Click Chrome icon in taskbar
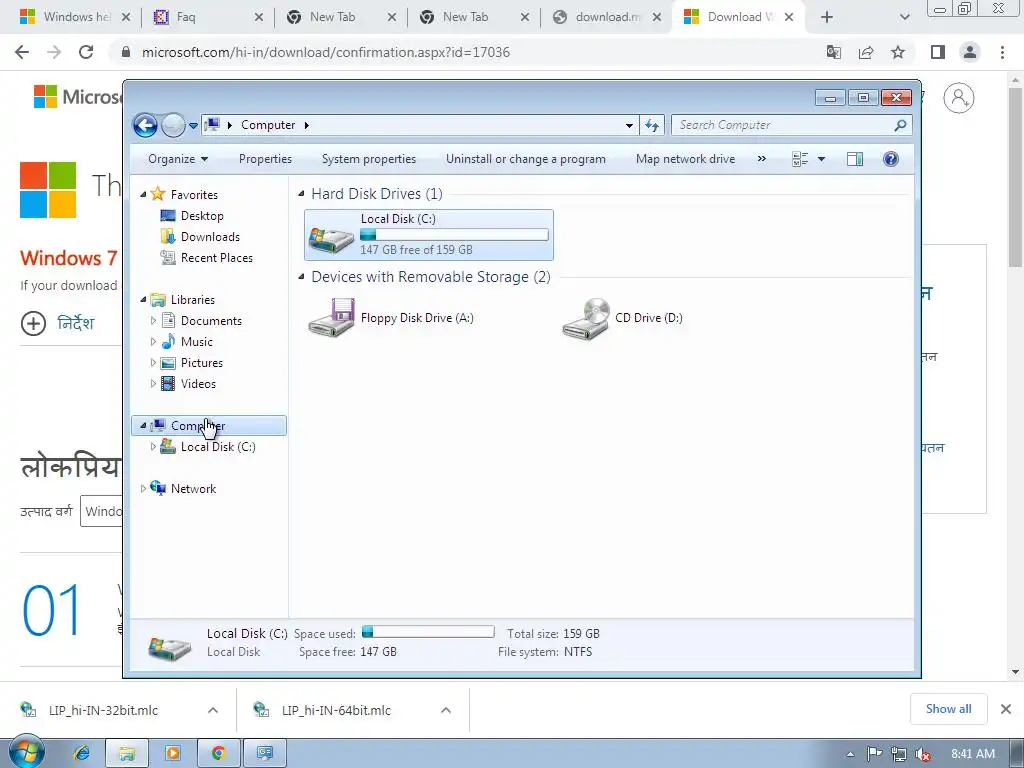 pyautogui.click(x=219, y=753)
